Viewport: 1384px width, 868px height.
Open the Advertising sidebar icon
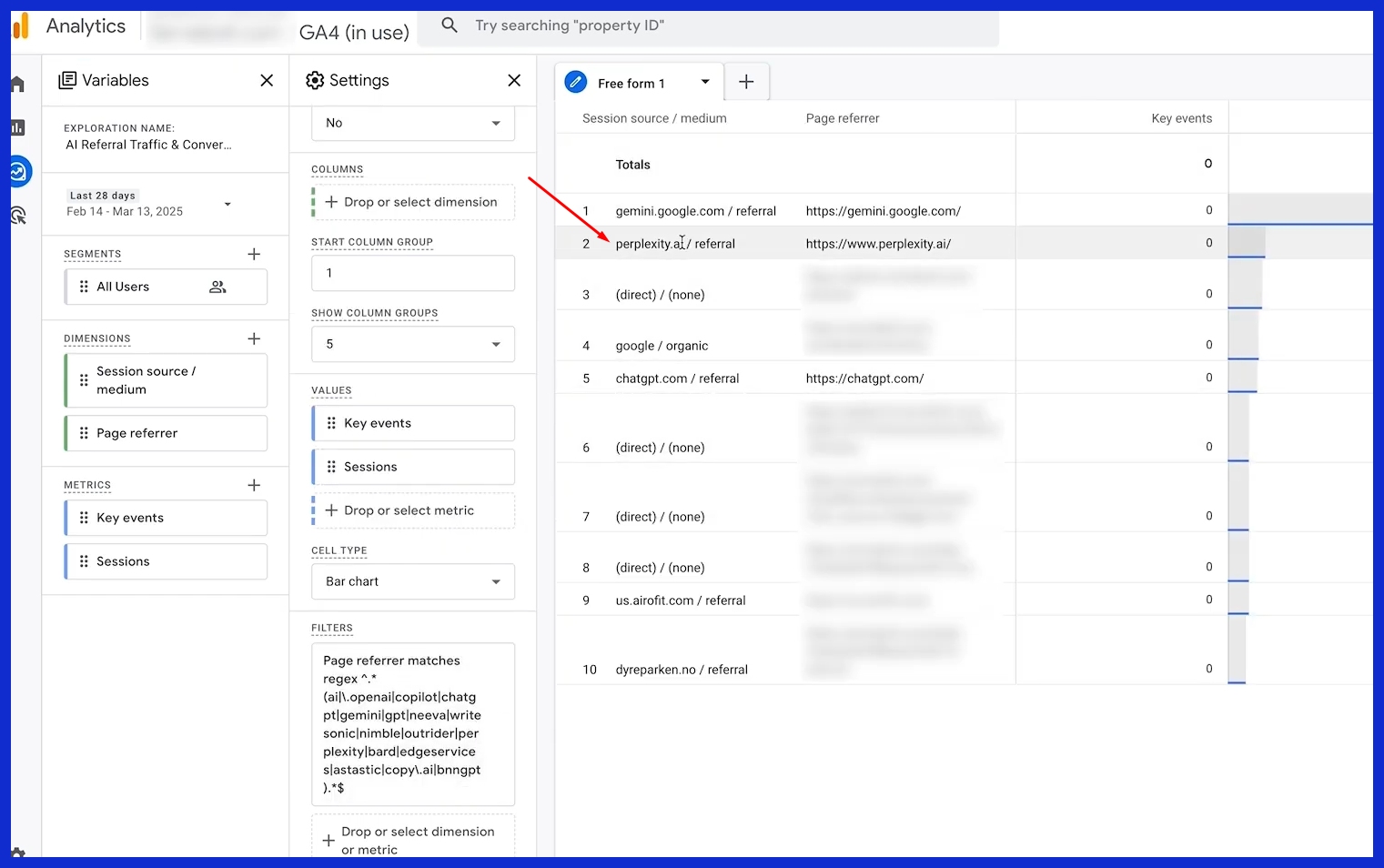(18, 216)
